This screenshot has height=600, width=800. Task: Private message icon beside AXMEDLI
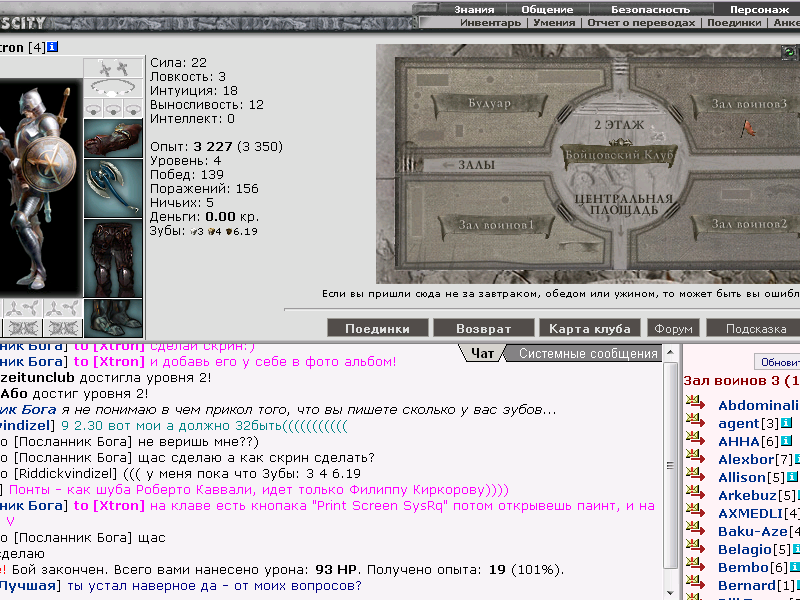(x=695, y=511)
